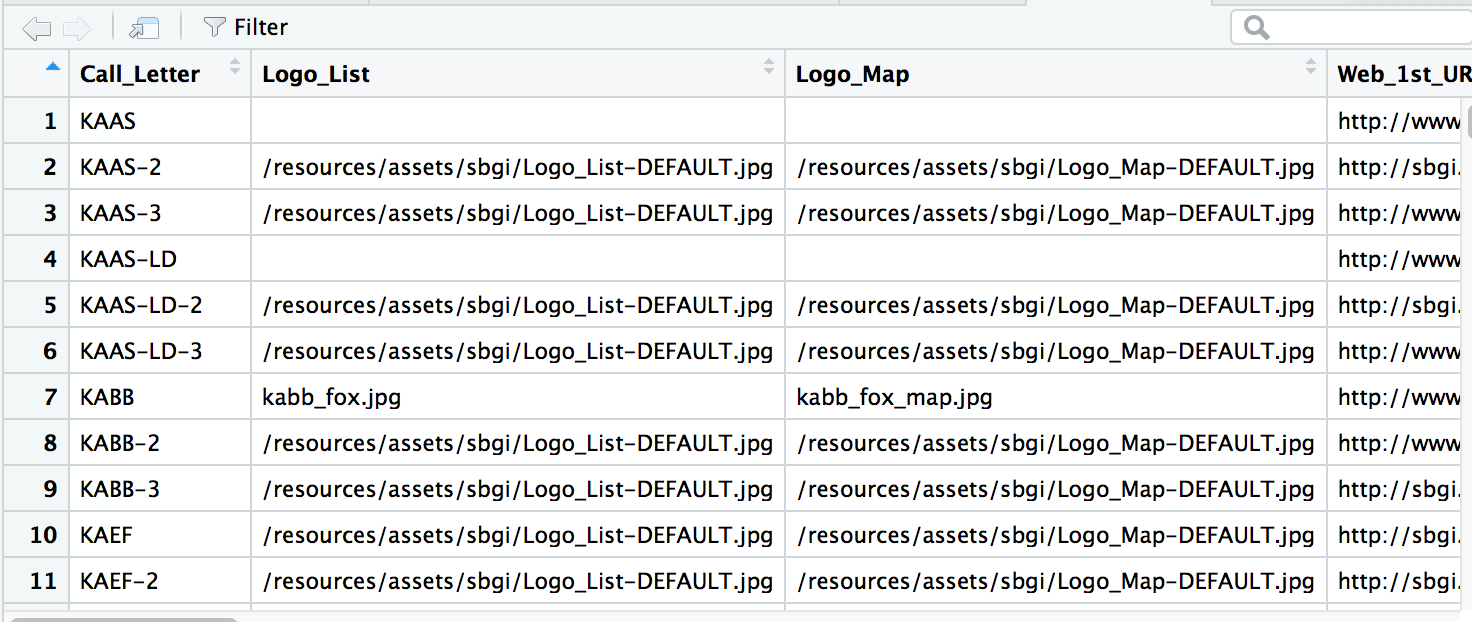Screen dimensions: 1472x622
Task: Open data viewer in new window
Action: pos(145,28)
